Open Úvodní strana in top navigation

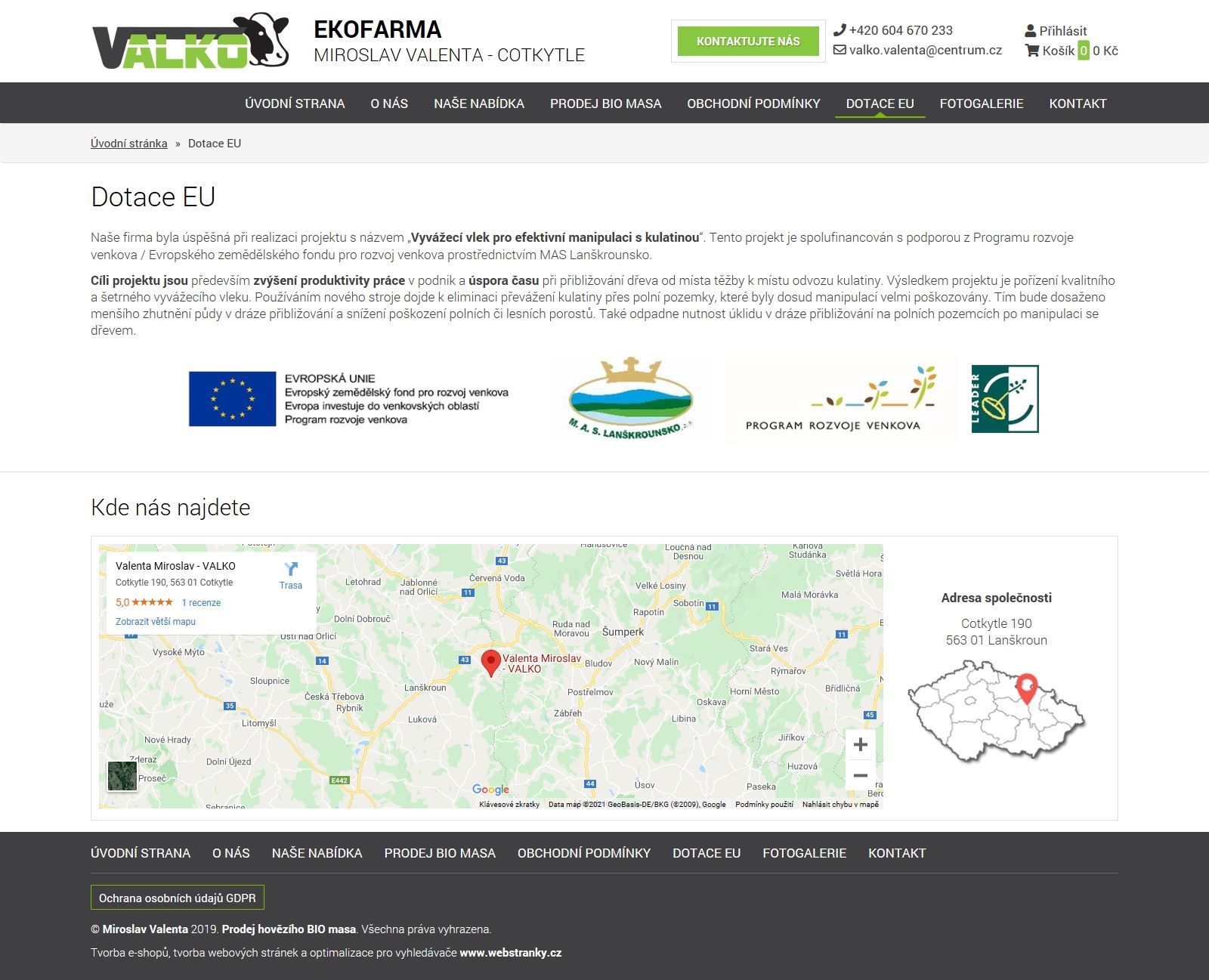click(295, 104)
